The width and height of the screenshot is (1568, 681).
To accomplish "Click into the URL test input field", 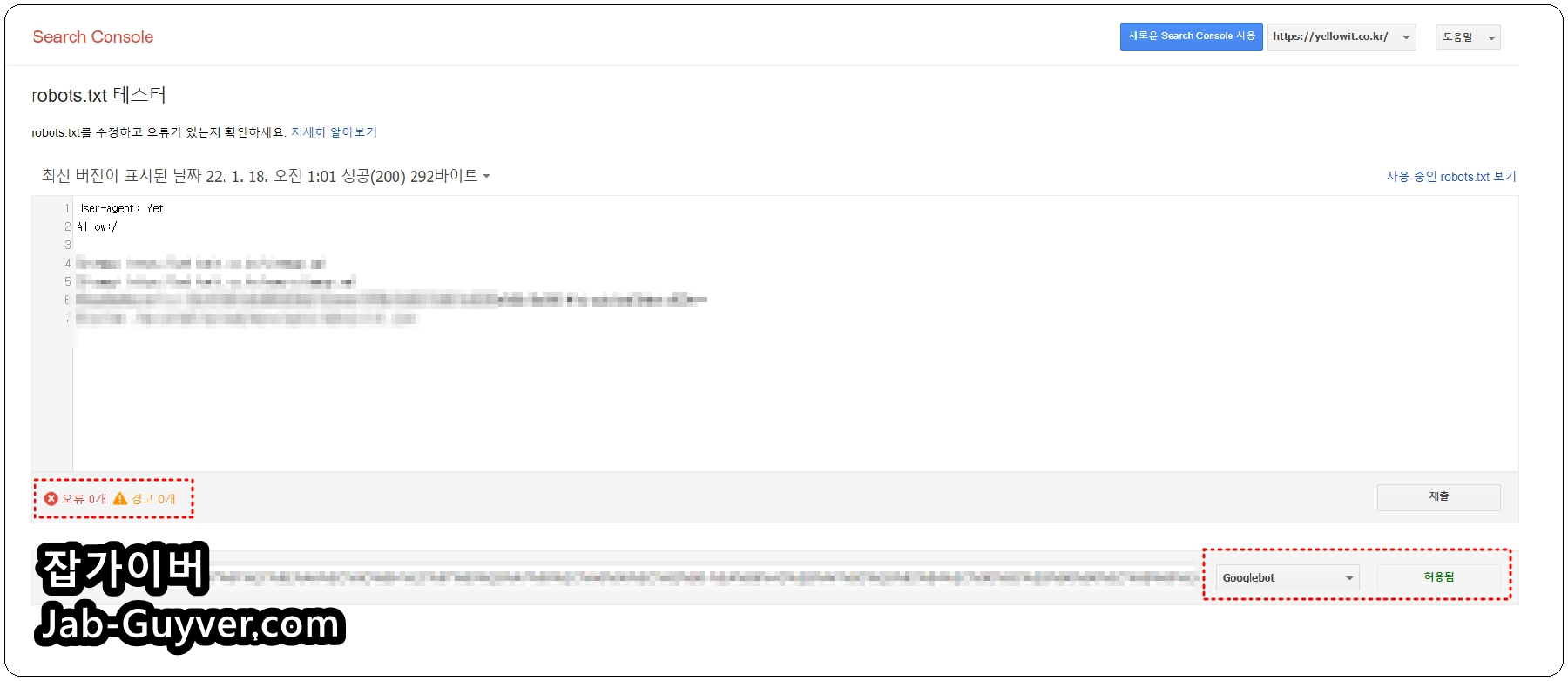I will point(706,577).
